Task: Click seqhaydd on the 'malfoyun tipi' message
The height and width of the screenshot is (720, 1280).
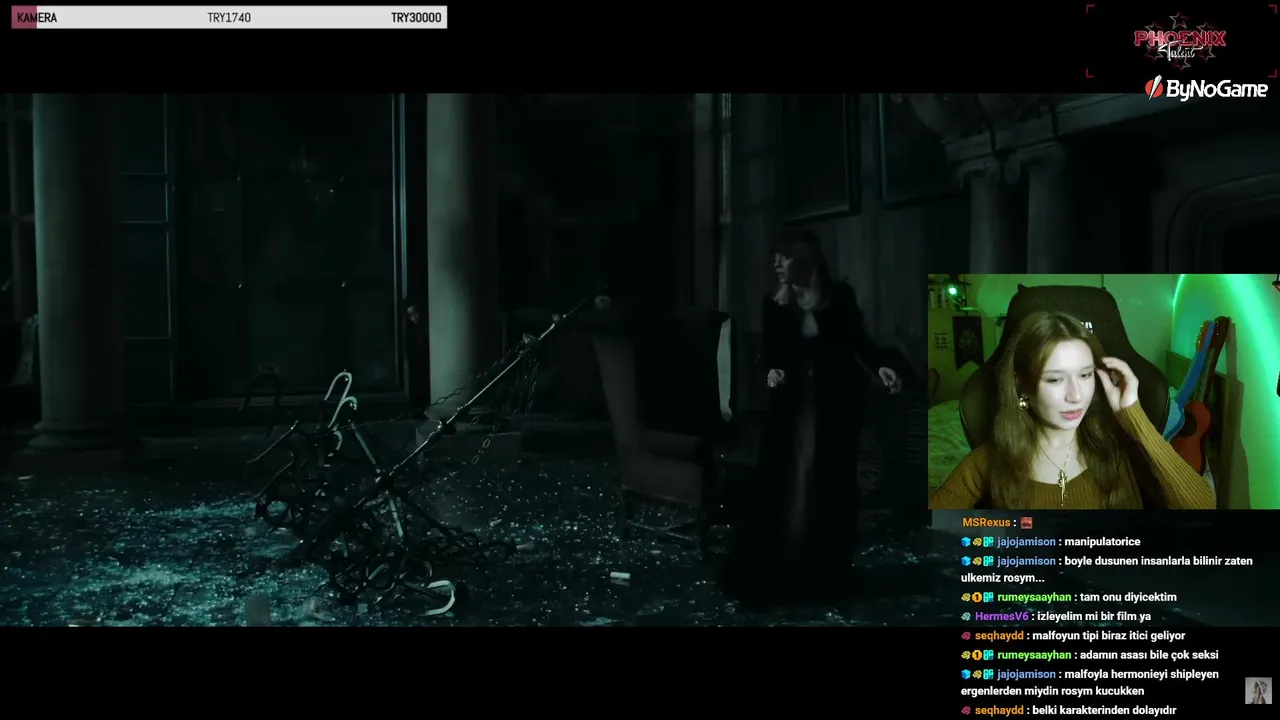Action: (999, 636)
